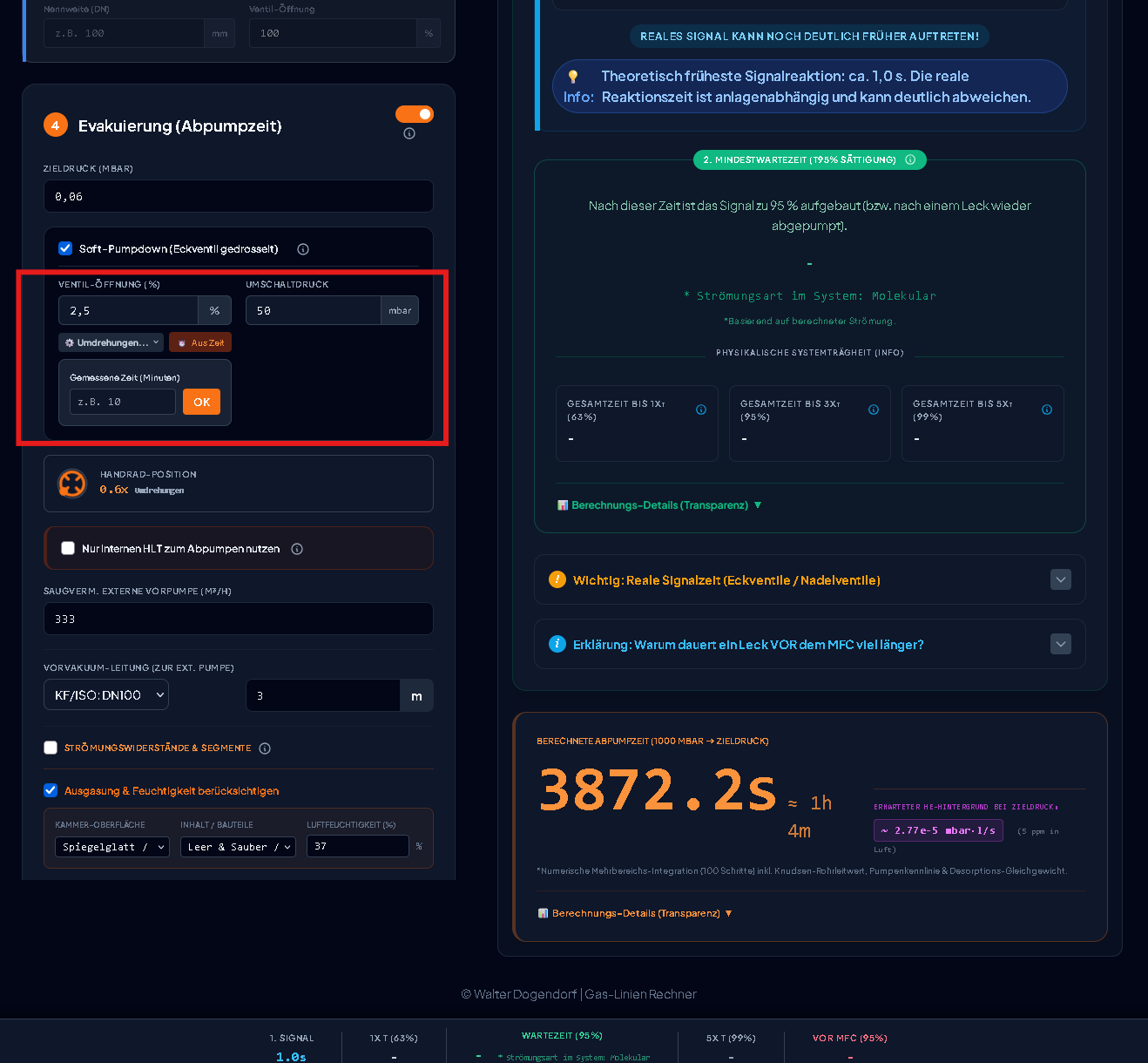
Task: Click info icon in Gesamtzeit bis 5xτ card
Action: click(x=1047, y=410)
